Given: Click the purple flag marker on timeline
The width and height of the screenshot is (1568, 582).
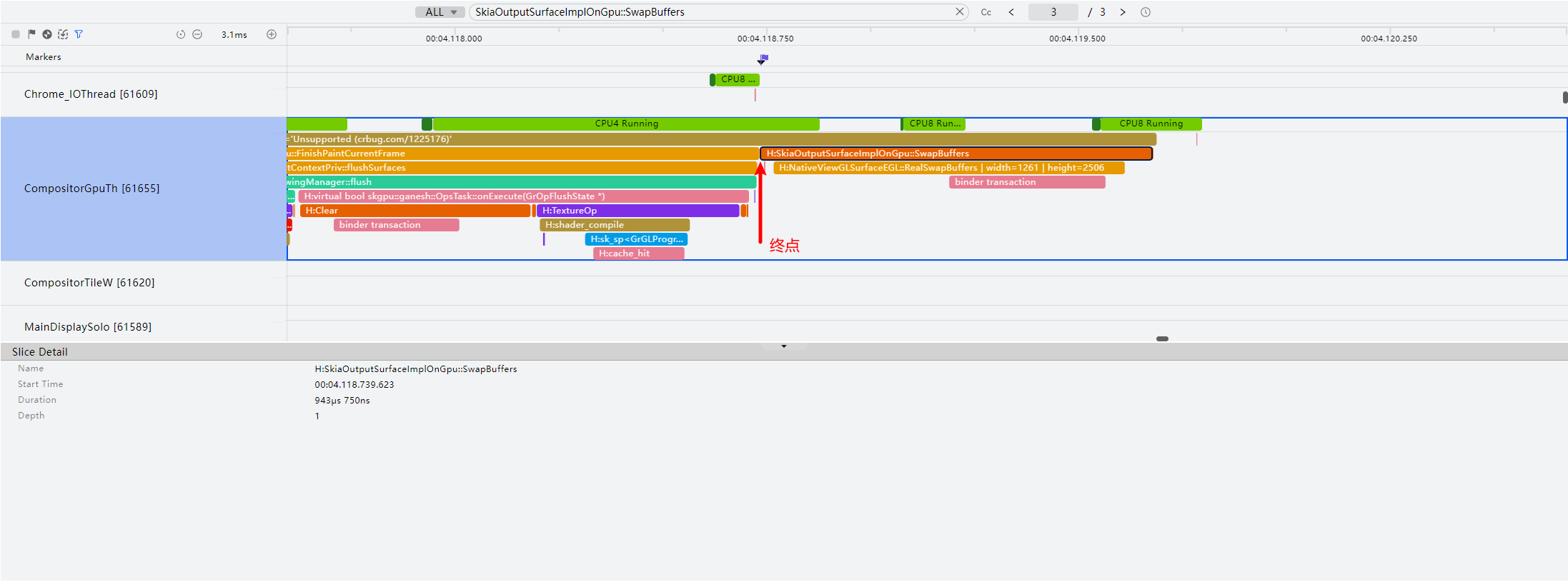Looking at the screenshot, I should (x=763, y=59).
